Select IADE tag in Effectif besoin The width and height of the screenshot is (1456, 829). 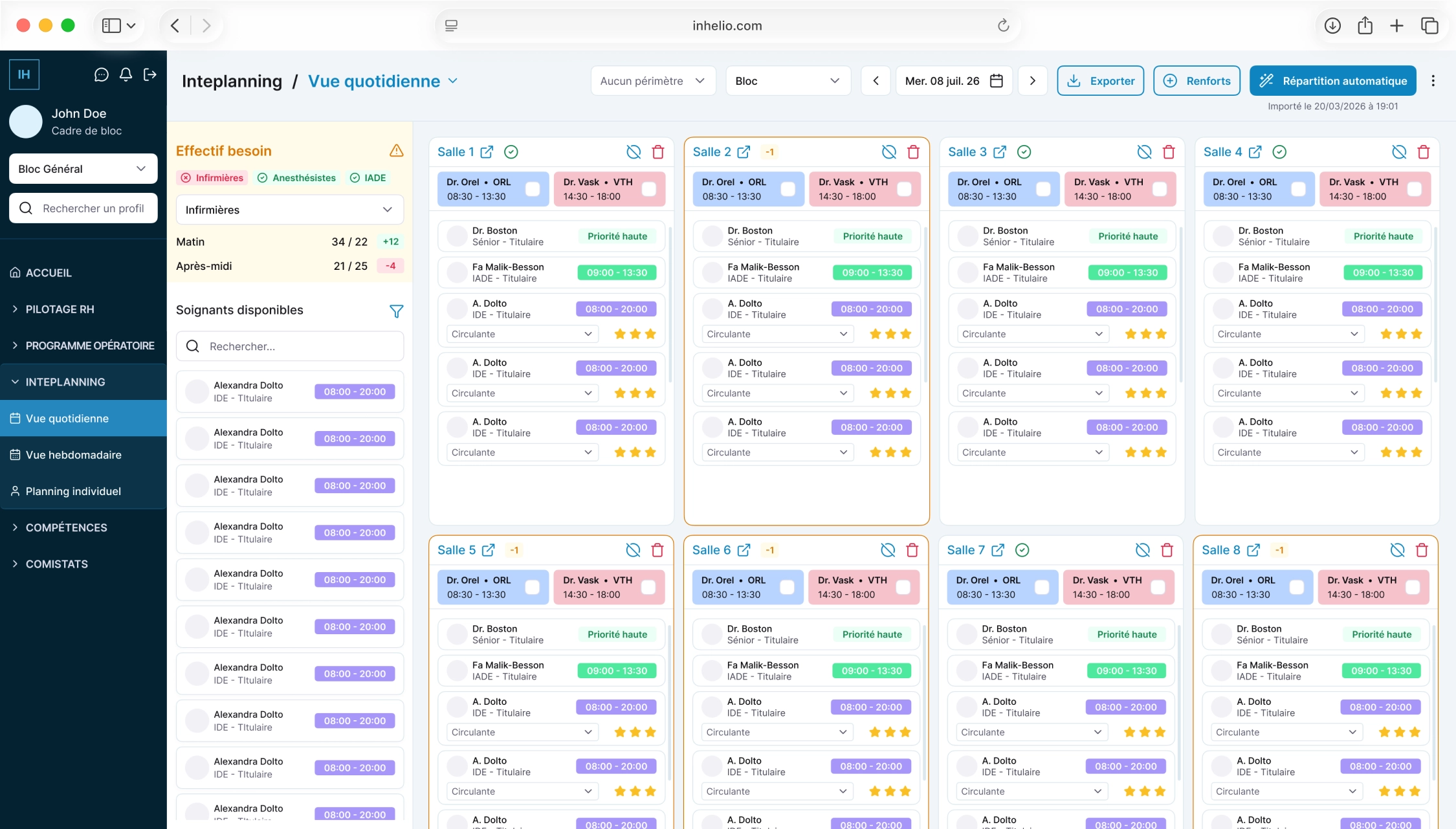[368, 178]
